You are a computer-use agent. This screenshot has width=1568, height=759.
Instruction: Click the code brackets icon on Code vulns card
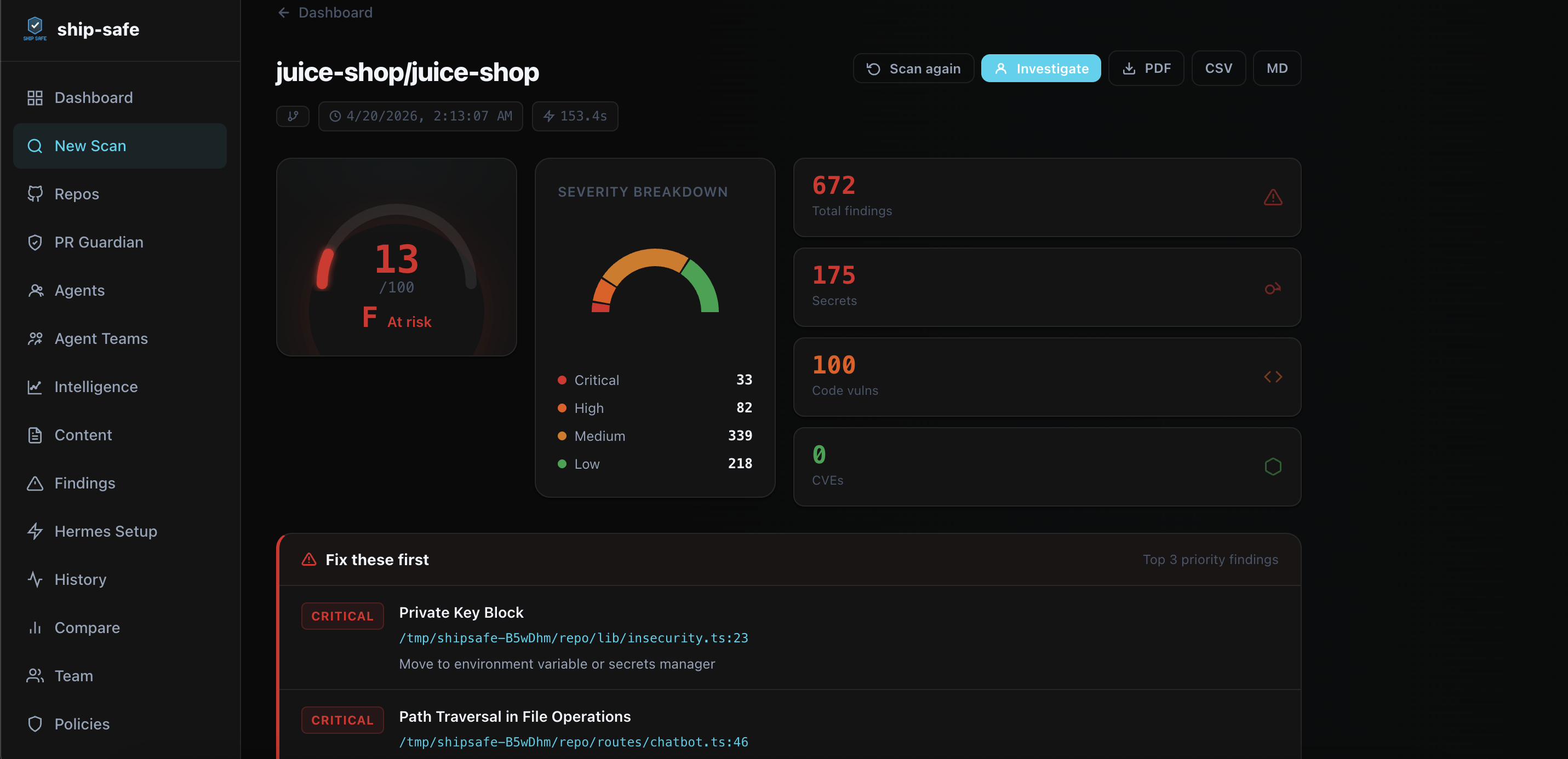(x=1273, y=377)
